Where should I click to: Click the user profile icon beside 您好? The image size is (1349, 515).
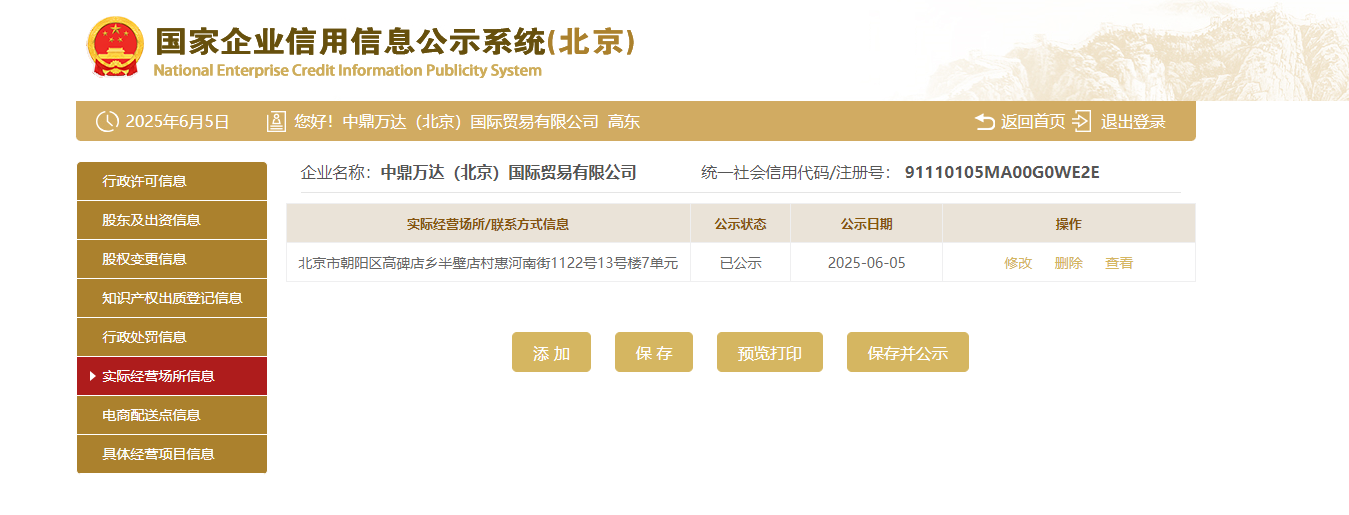click(x=276, y=122)
